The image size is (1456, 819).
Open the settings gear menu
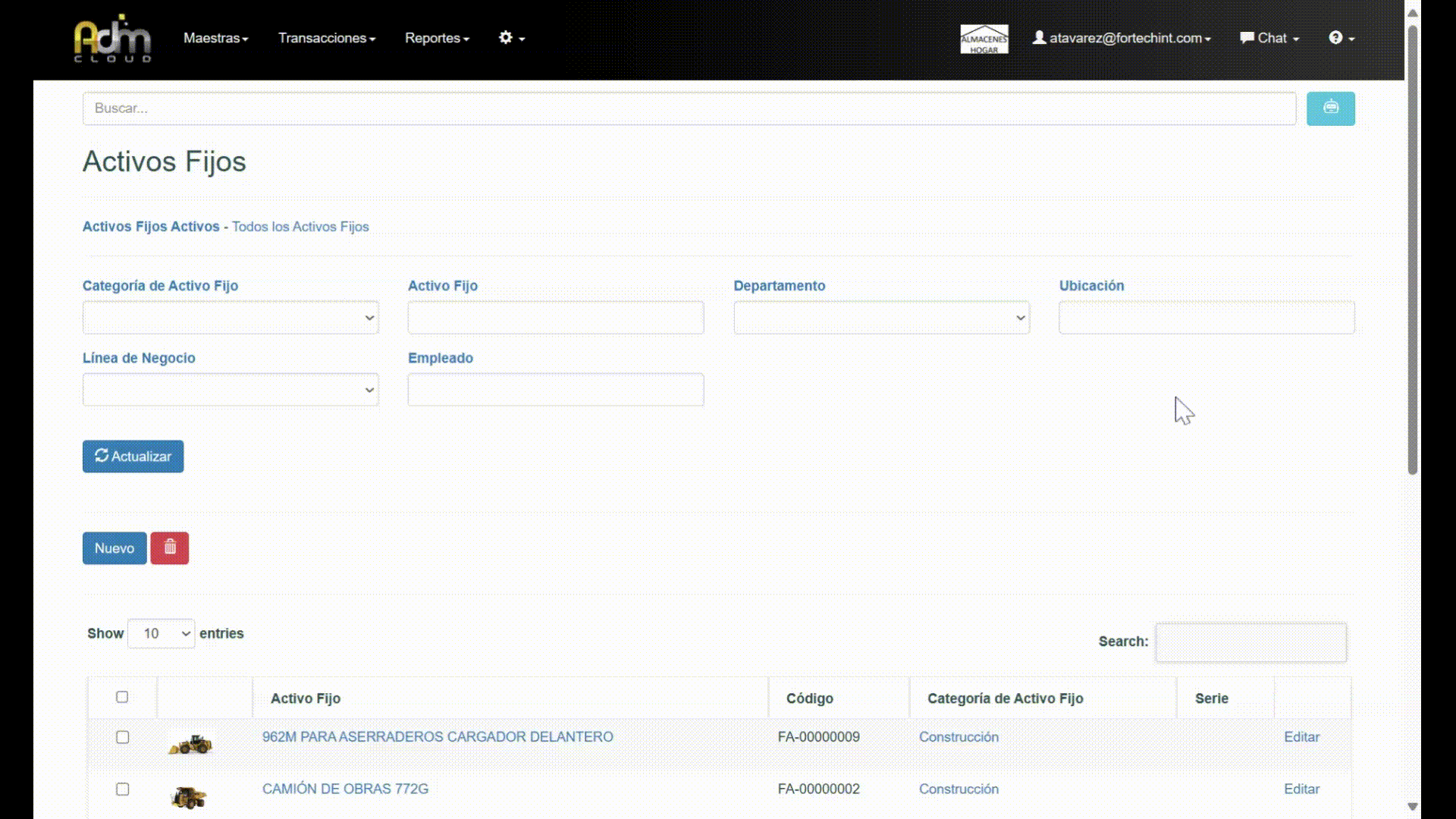511,38
